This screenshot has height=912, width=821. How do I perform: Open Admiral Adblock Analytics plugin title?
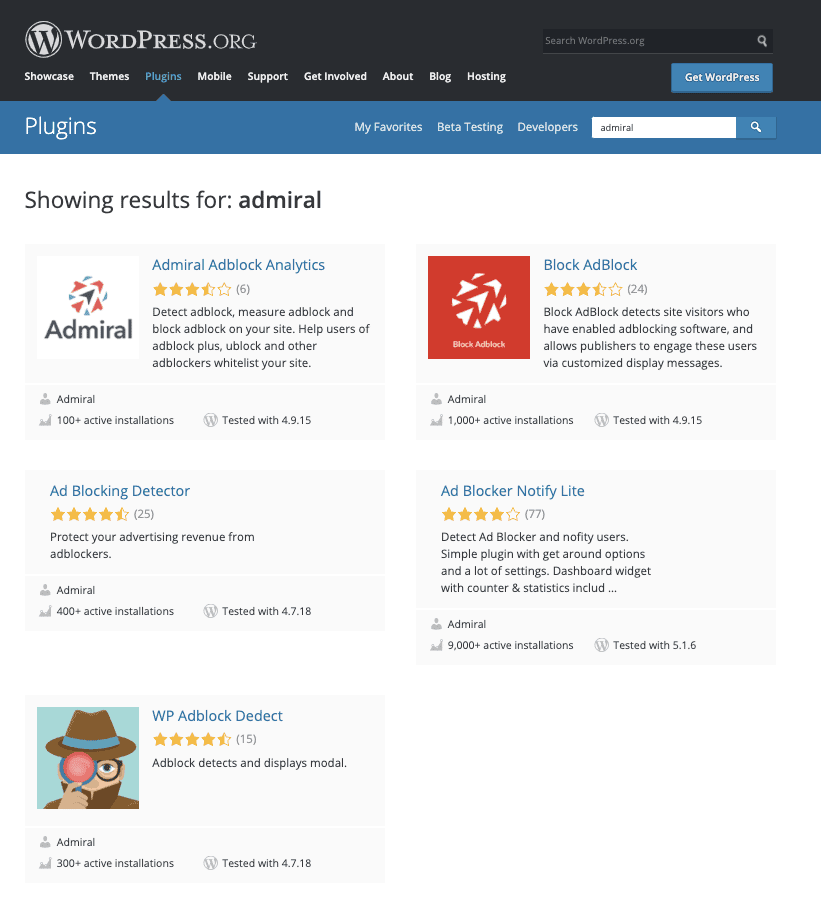tap(238, 265)
